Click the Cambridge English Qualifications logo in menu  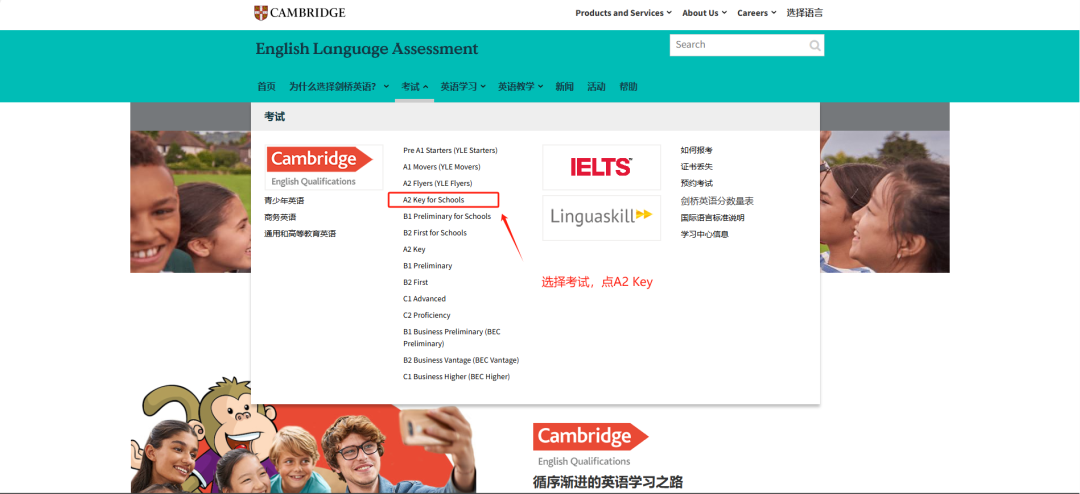point(319,166)
